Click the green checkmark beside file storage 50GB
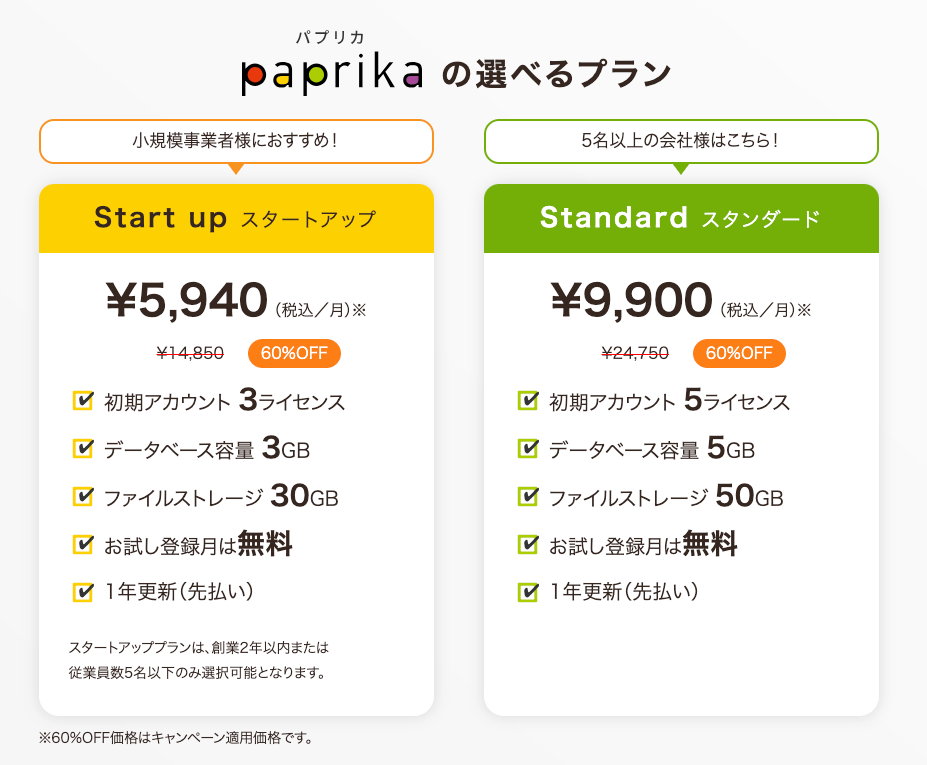Viewport: 927px width, 765px height. point(528,496)
